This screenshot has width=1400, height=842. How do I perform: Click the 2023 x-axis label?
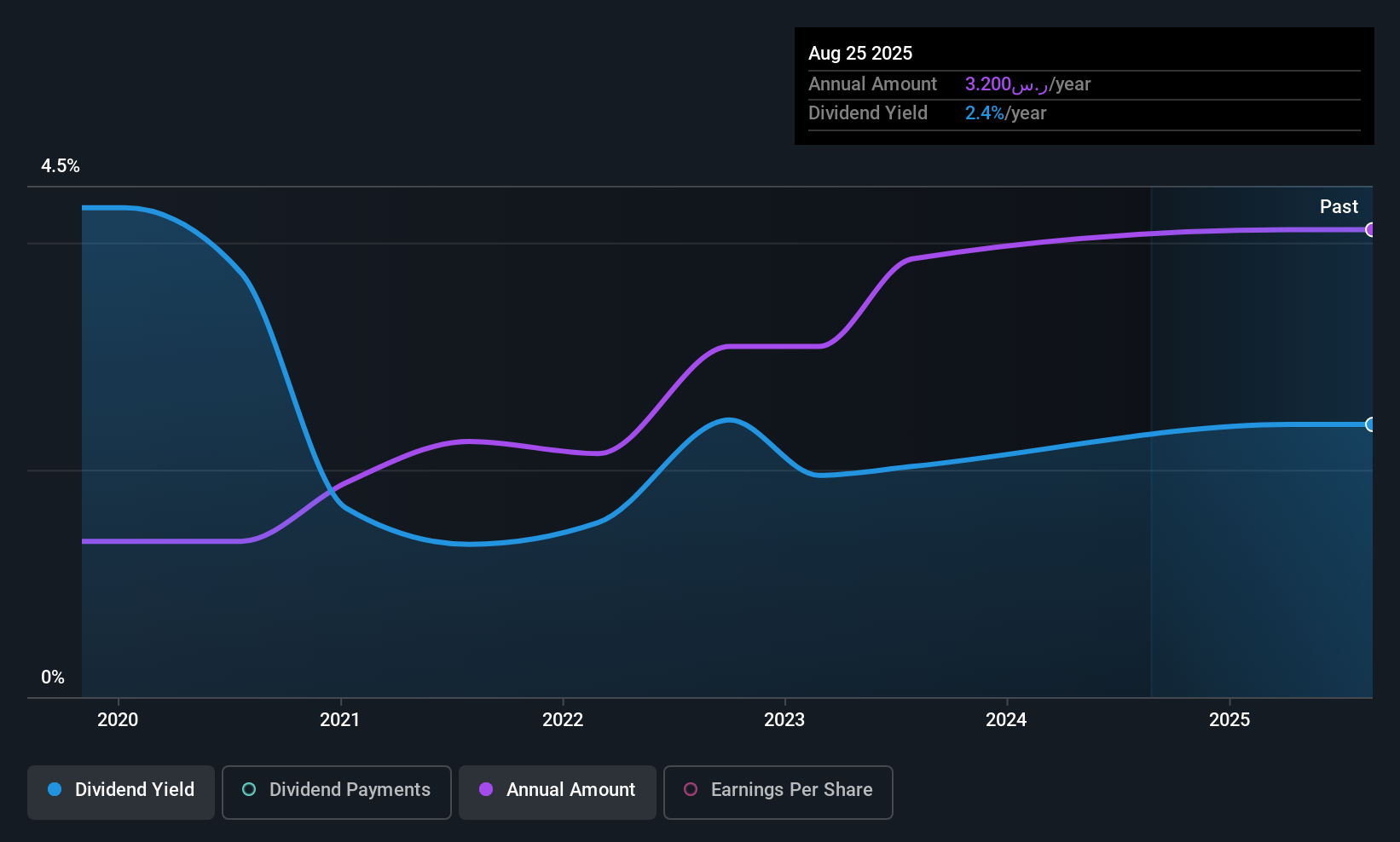(784, 719)
